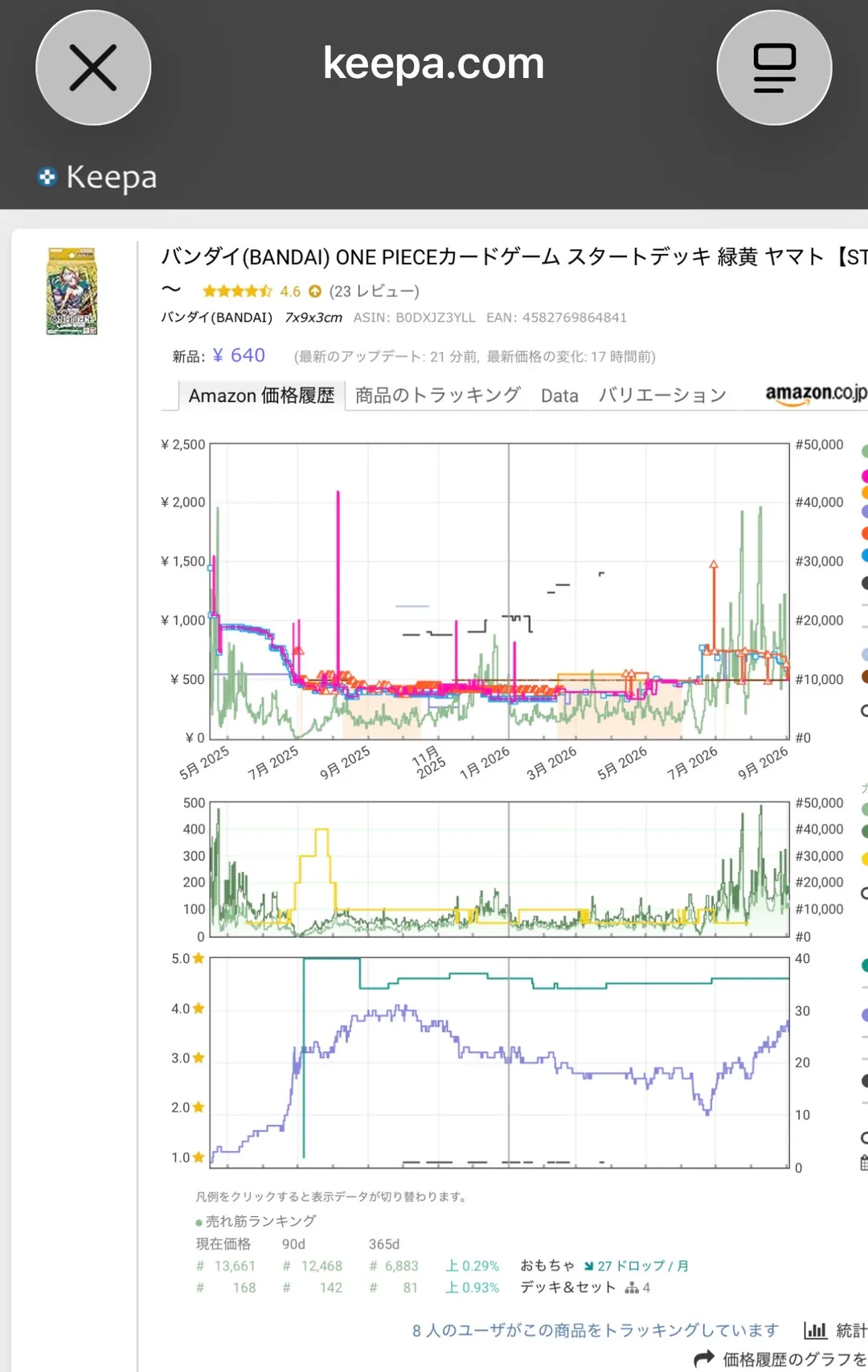
Task: Open the おもちゃ category link
Action: tap(547, 1266)
